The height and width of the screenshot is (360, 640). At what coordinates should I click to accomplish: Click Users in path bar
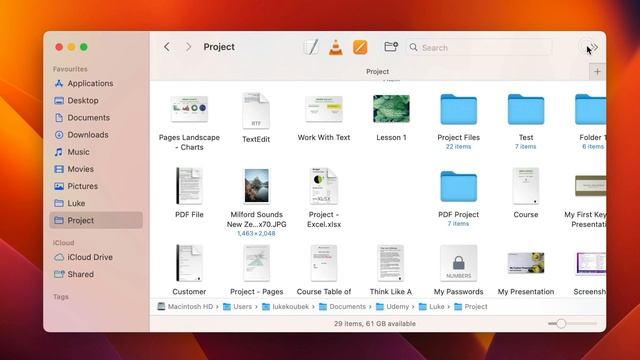[238, 307]
